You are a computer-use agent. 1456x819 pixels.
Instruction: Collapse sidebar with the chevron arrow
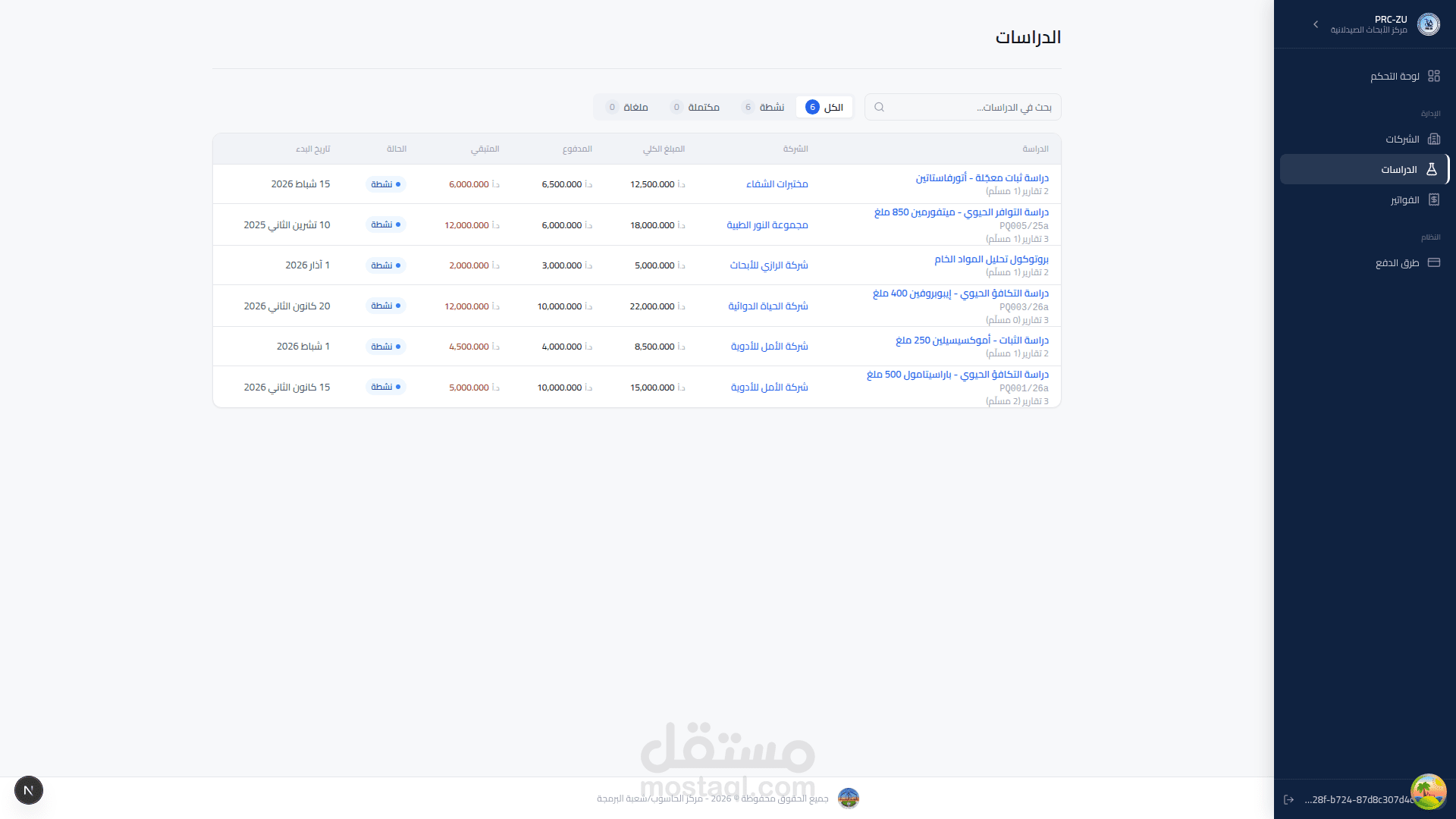point(1316,24)
